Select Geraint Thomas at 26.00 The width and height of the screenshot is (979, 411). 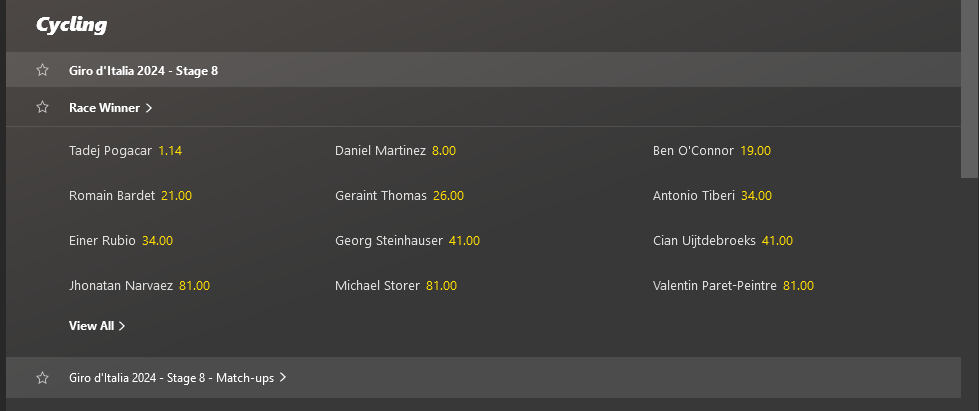[x=448, y=196]
